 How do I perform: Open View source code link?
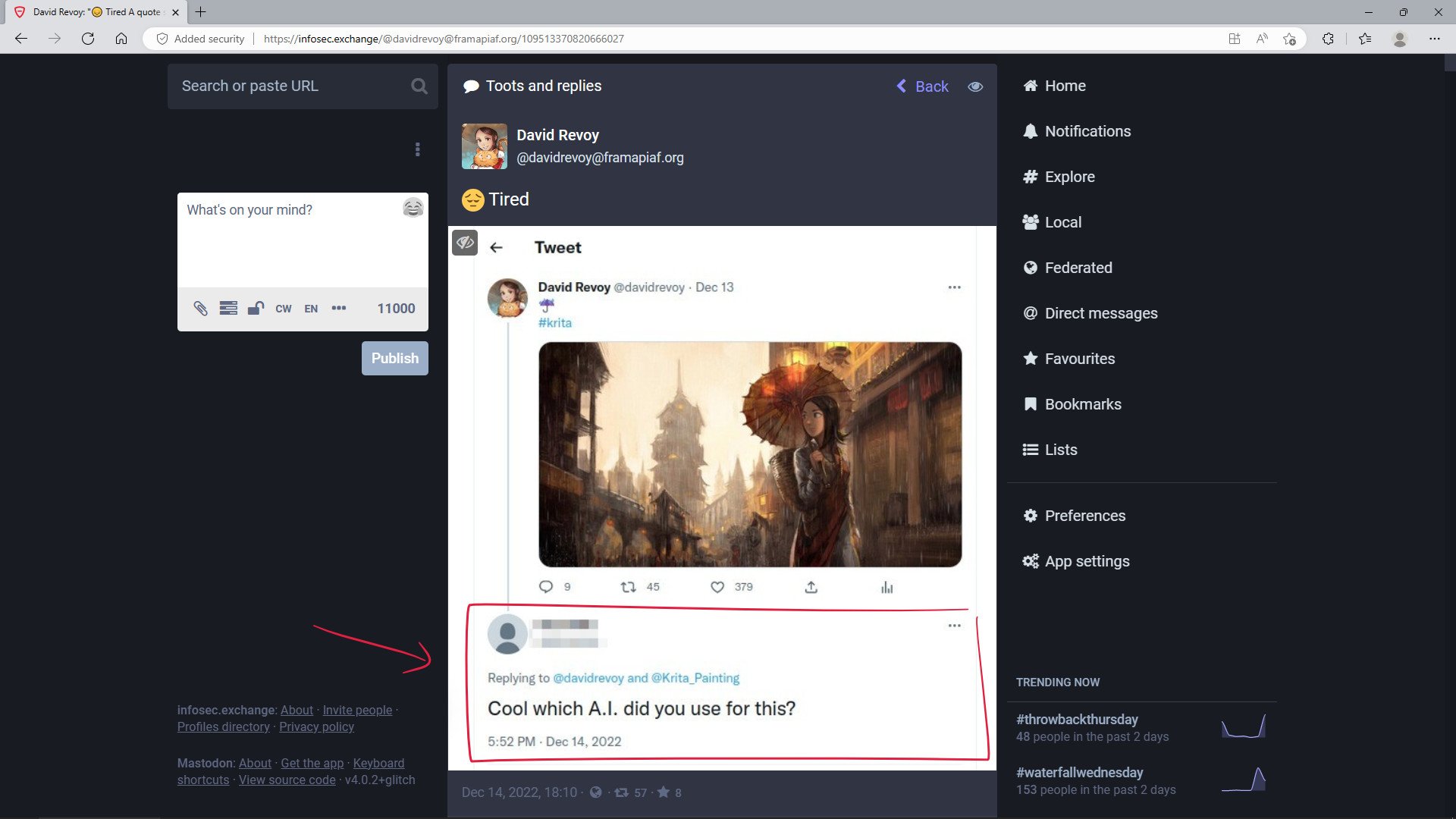287,780
